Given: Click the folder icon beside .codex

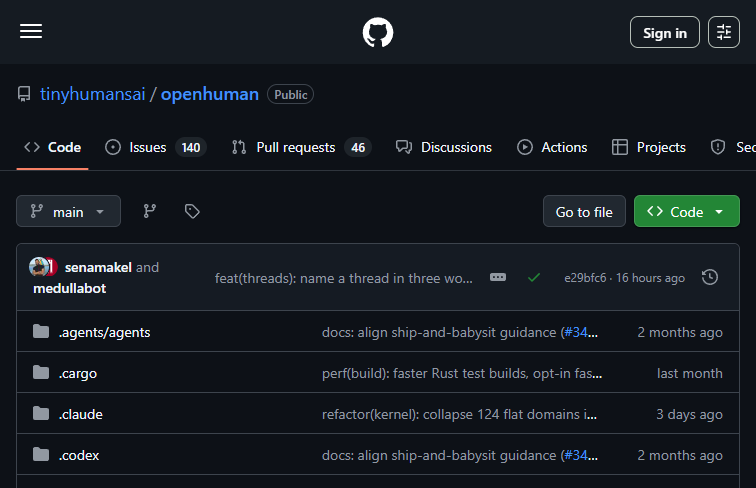Looking at the screenshot, I should pos(41,454).
